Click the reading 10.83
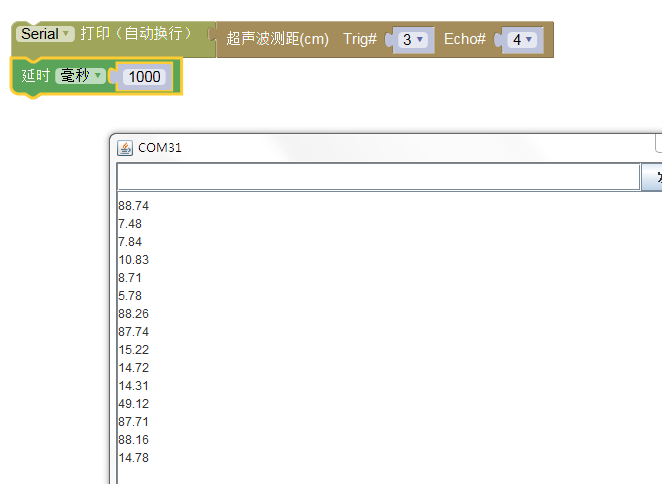 (133, 260)
